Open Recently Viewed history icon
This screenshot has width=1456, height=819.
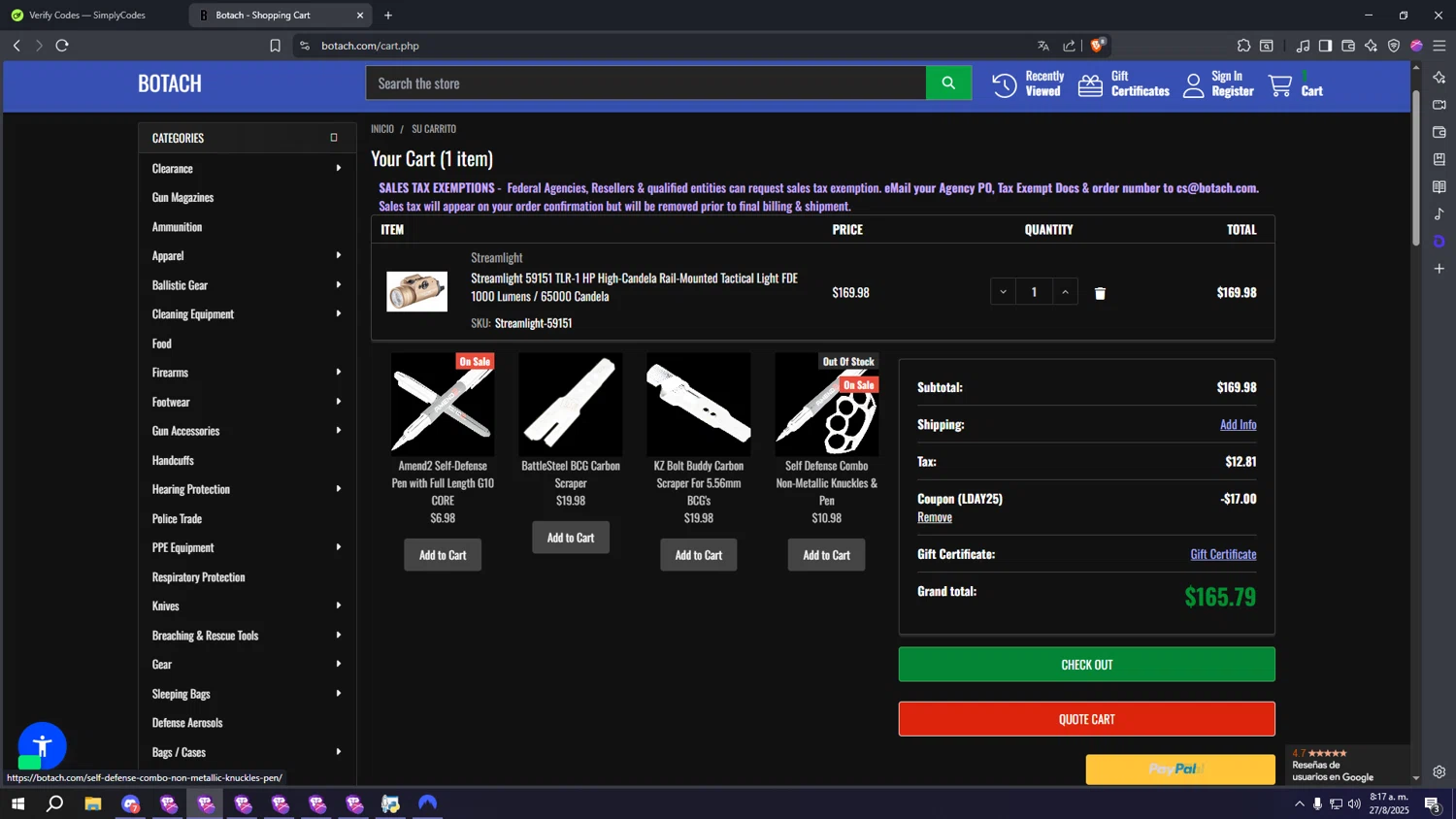[1005, 84]
